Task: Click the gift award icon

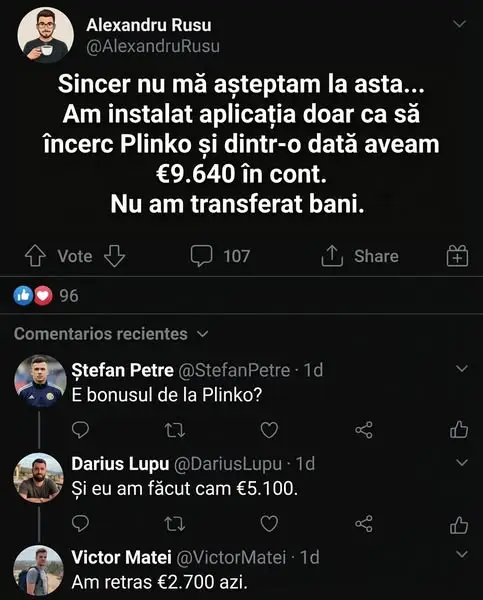Action: (x=457, y=256)
